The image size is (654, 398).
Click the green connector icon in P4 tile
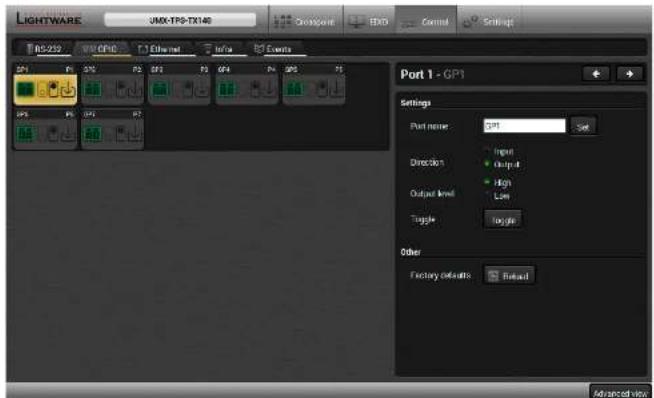point(227,89)
